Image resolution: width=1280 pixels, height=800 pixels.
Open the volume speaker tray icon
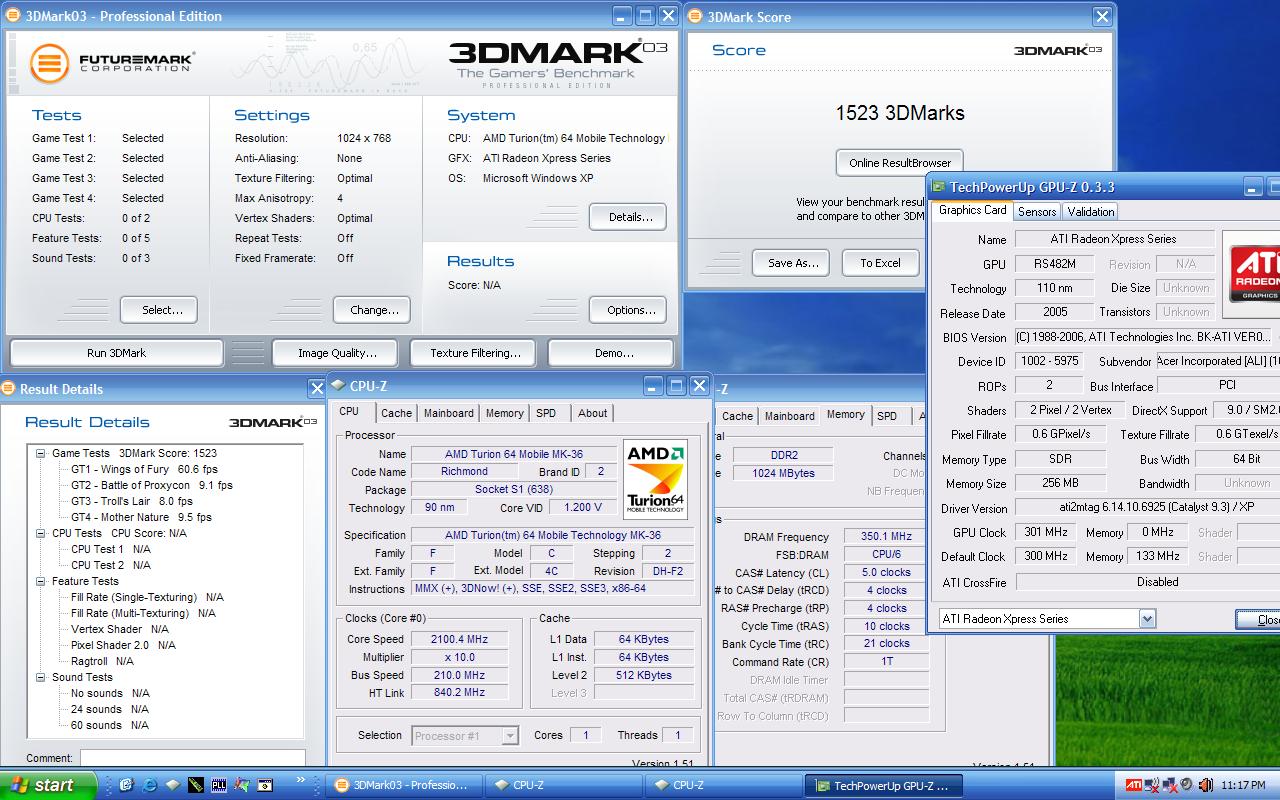tap(1205, 785)
